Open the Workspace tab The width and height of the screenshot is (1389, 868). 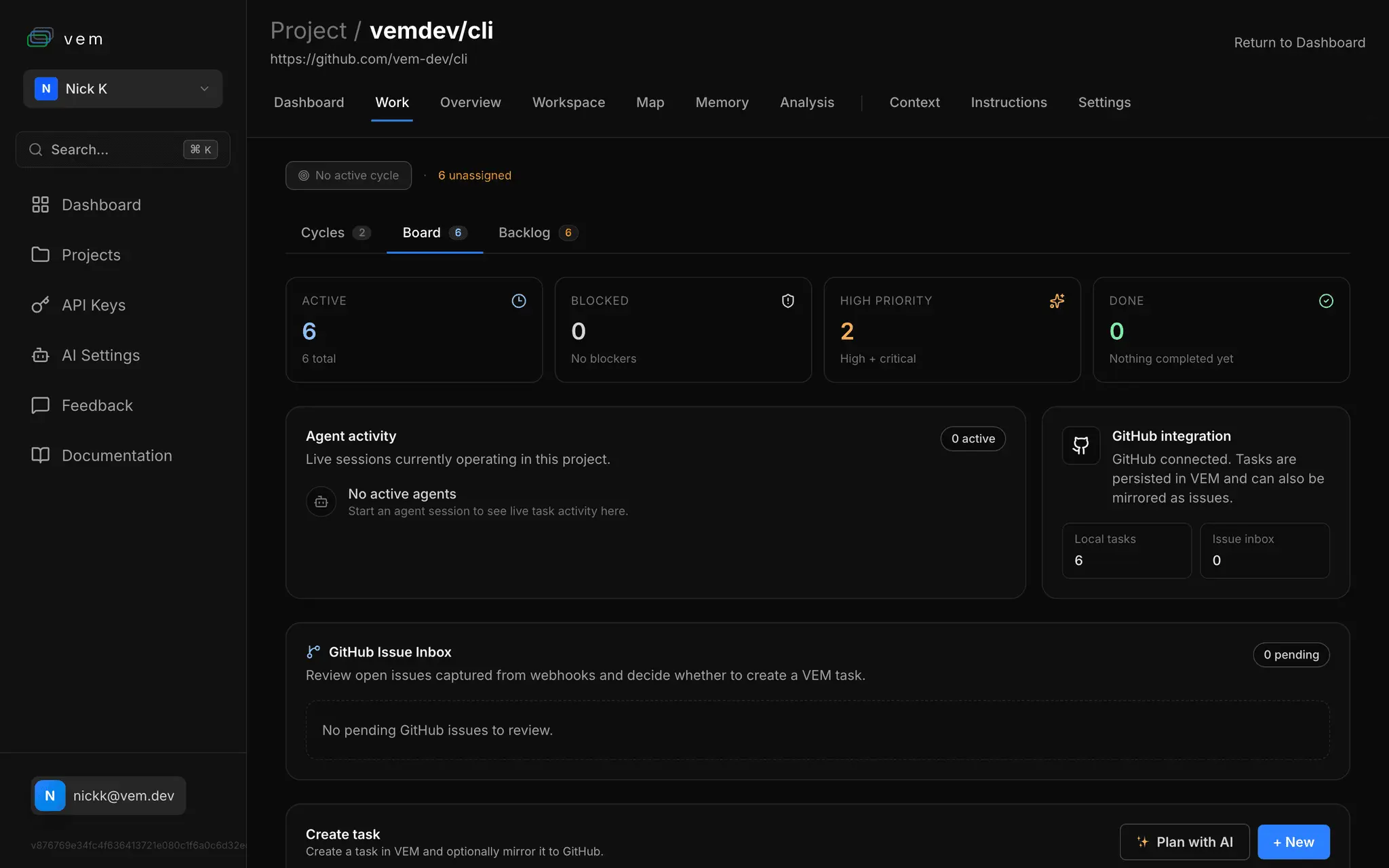(x=568, y=102)
